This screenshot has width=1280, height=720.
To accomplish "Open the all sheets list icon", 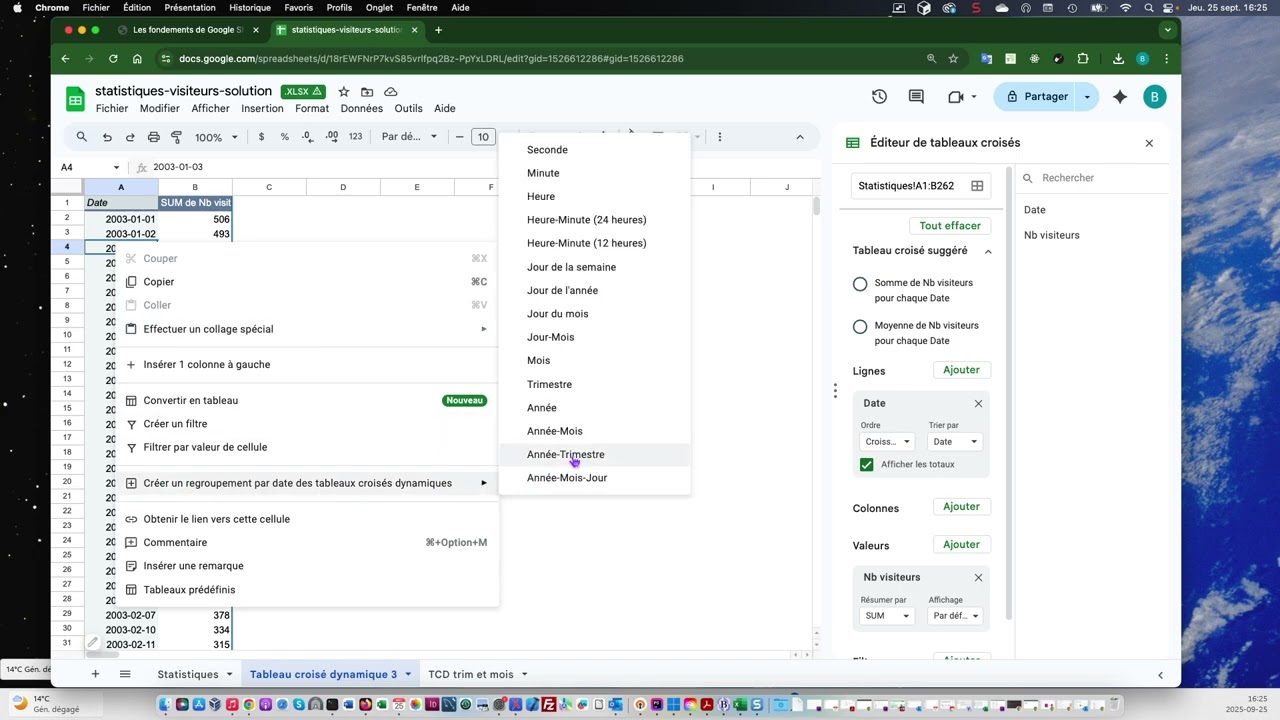I will tap(125, 674).
